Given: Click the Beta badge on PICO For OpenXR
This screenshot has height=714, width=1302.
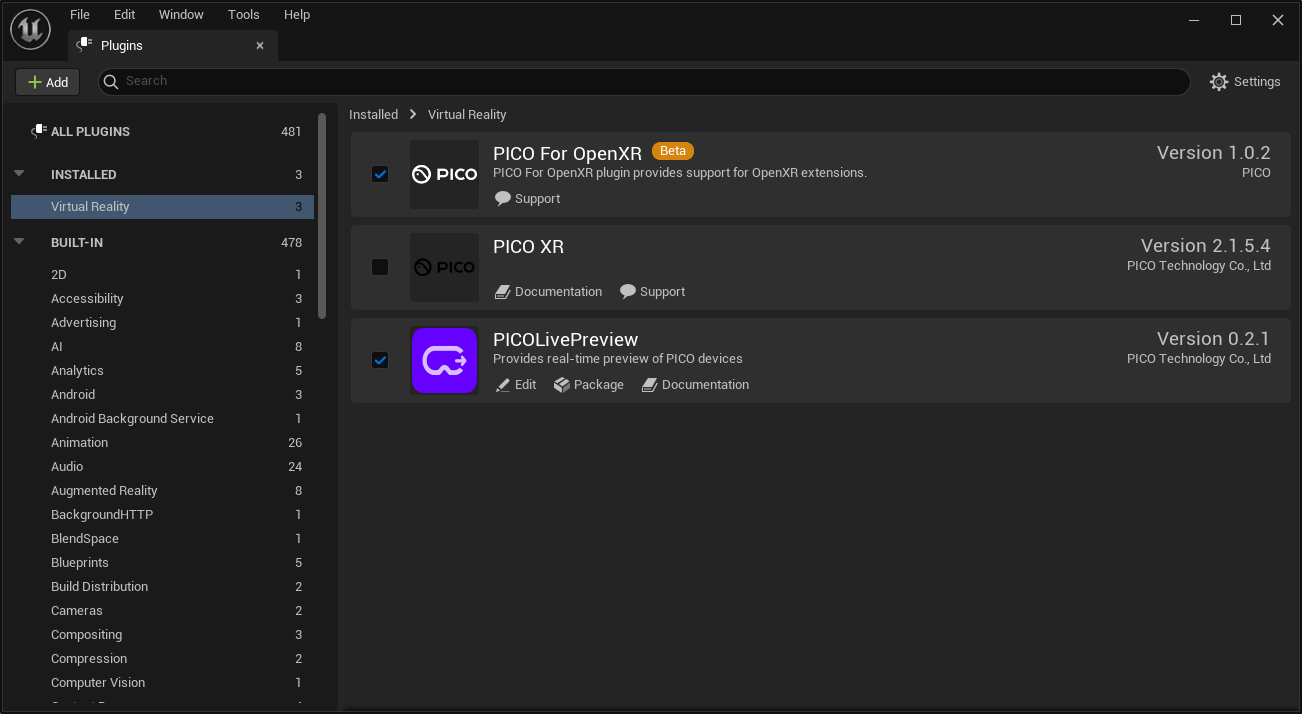Looking at the screenshot, I should tap(673, 151).
